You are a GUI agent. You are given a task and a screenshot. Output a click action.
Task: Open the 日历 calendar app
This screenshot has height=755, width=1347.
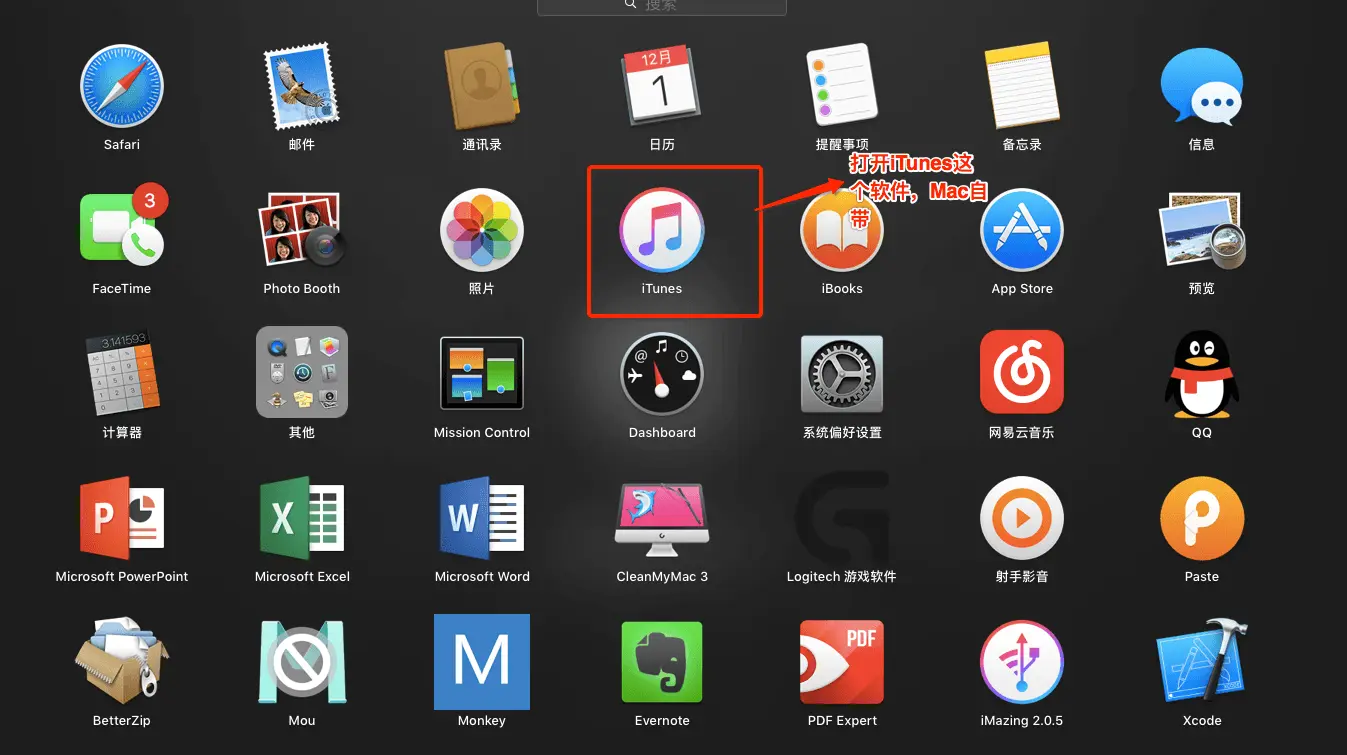click(662, 86)
